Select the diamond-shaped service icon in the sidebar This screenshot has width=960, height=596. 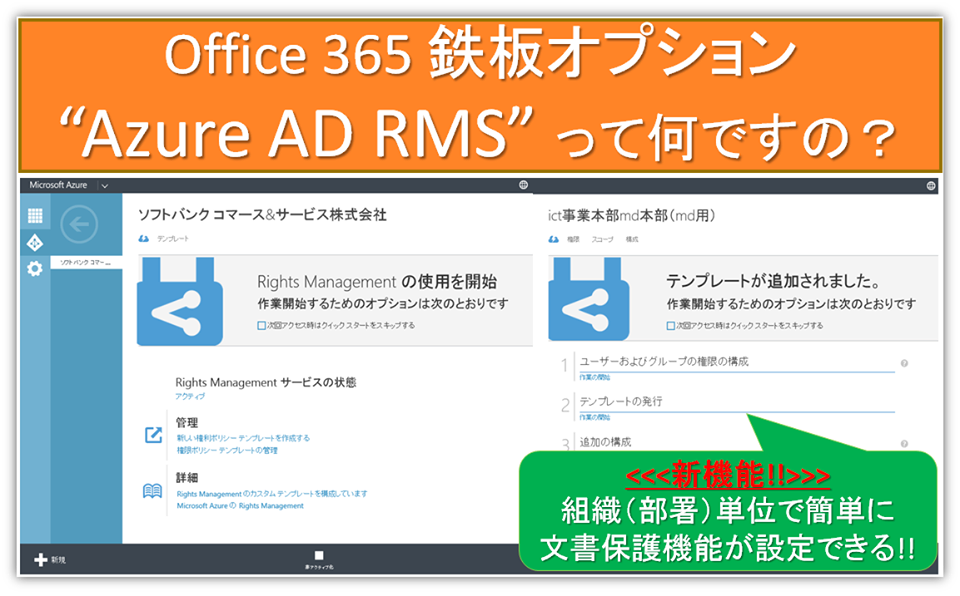[34, 242]
